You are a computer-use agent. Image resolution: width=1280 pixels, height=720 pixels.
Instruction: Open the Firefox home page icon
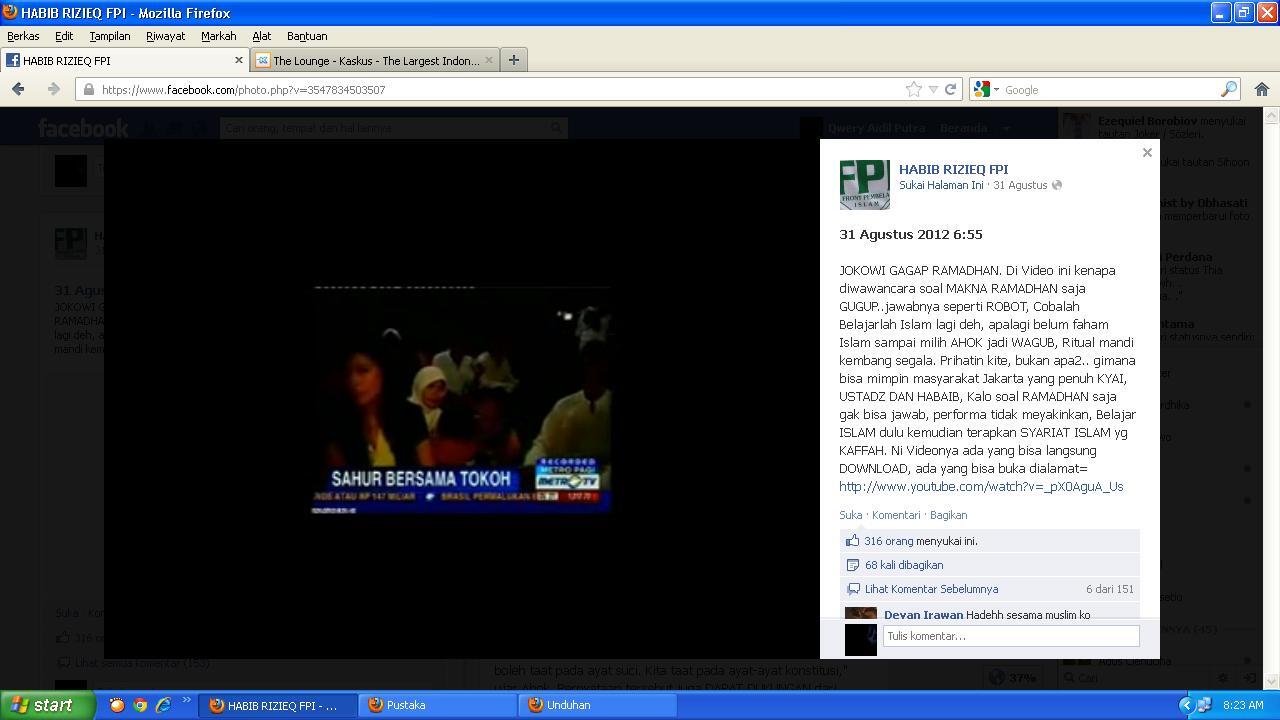click(x=1261, y=89)
